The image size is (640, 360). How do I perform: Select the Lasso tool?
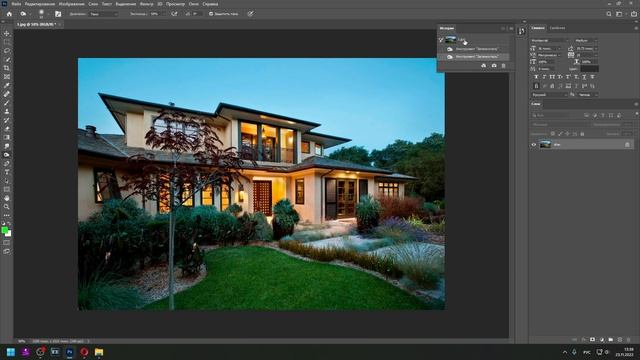coord(7,51)
